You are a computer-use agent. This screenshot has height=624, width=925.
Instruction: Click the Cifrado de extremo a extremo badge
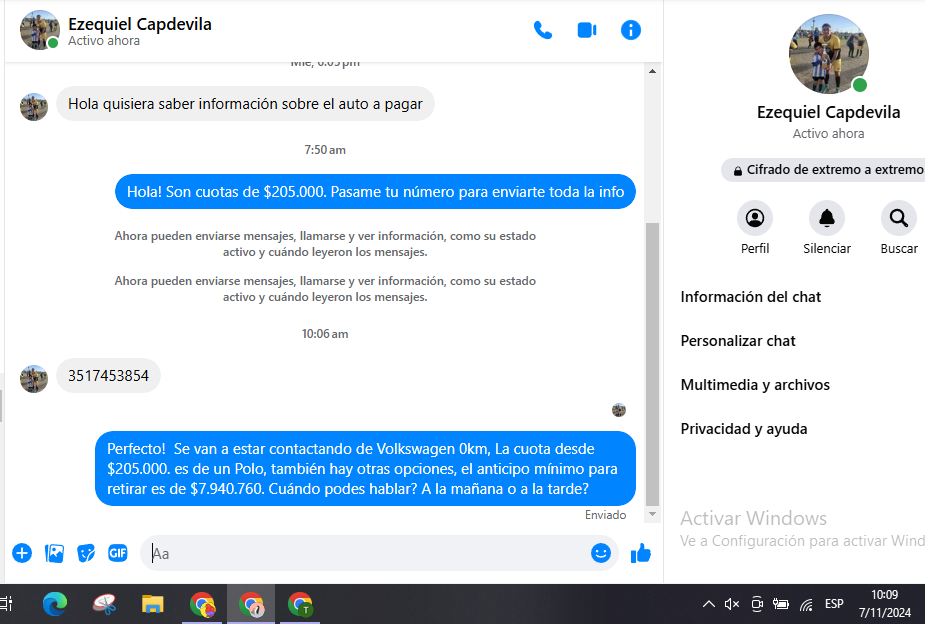(823, 170)
